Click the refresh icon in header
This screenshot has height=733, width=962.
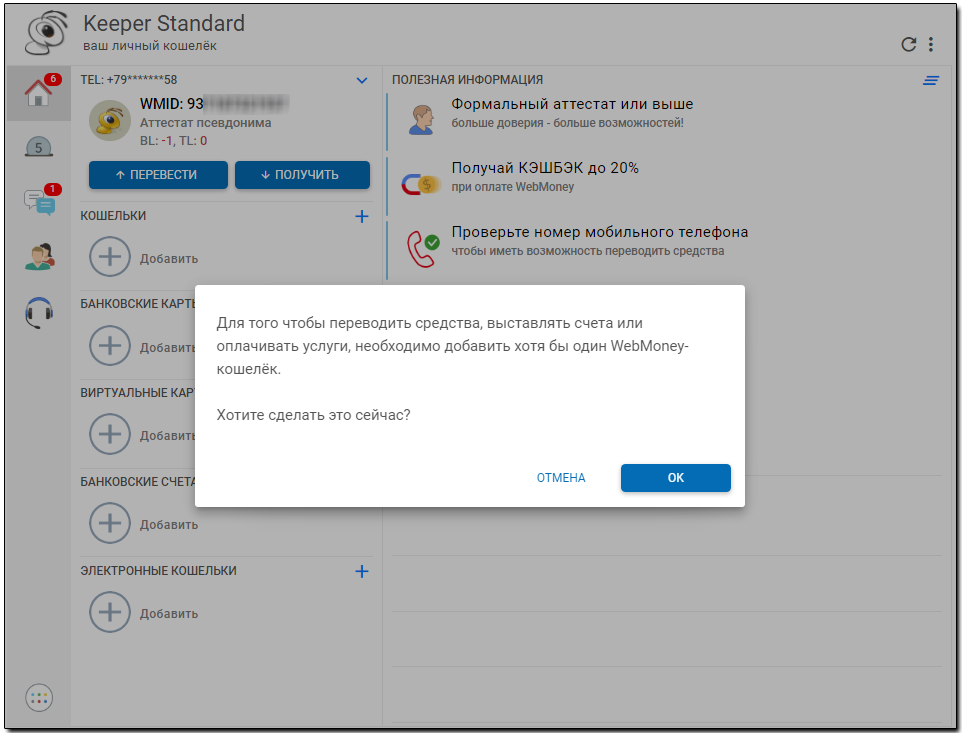(909, 44)
